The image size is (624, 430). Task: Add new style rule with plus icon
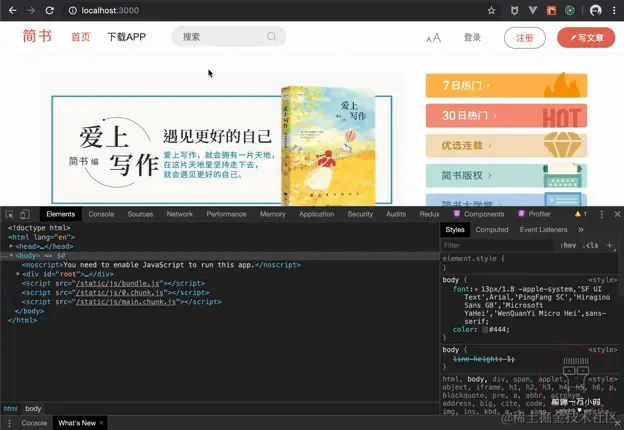click(x=610, y=245)
